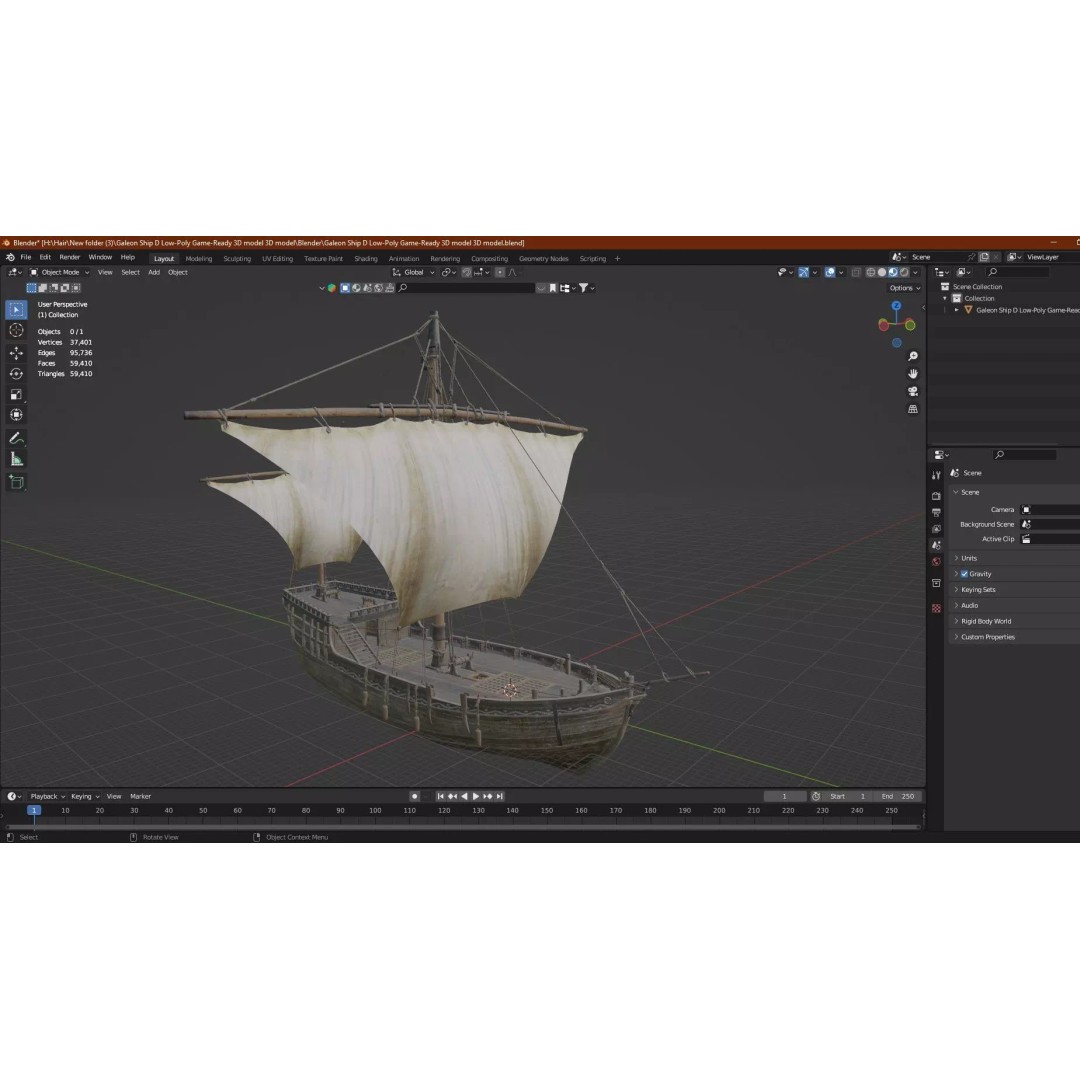Image resolution: width=1080 pixels, height=1080 pixels.
Task: Select the Measure tool
Action: 17,459
